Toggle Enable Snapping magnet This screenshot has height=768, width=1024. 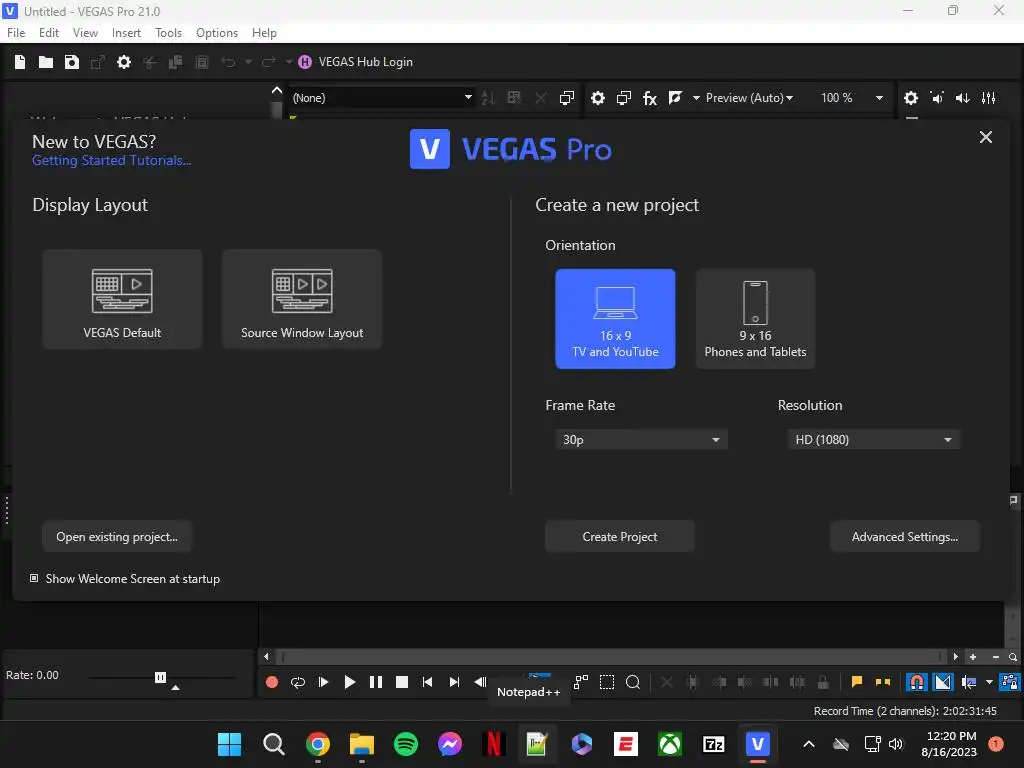click(x=917, y=682)
